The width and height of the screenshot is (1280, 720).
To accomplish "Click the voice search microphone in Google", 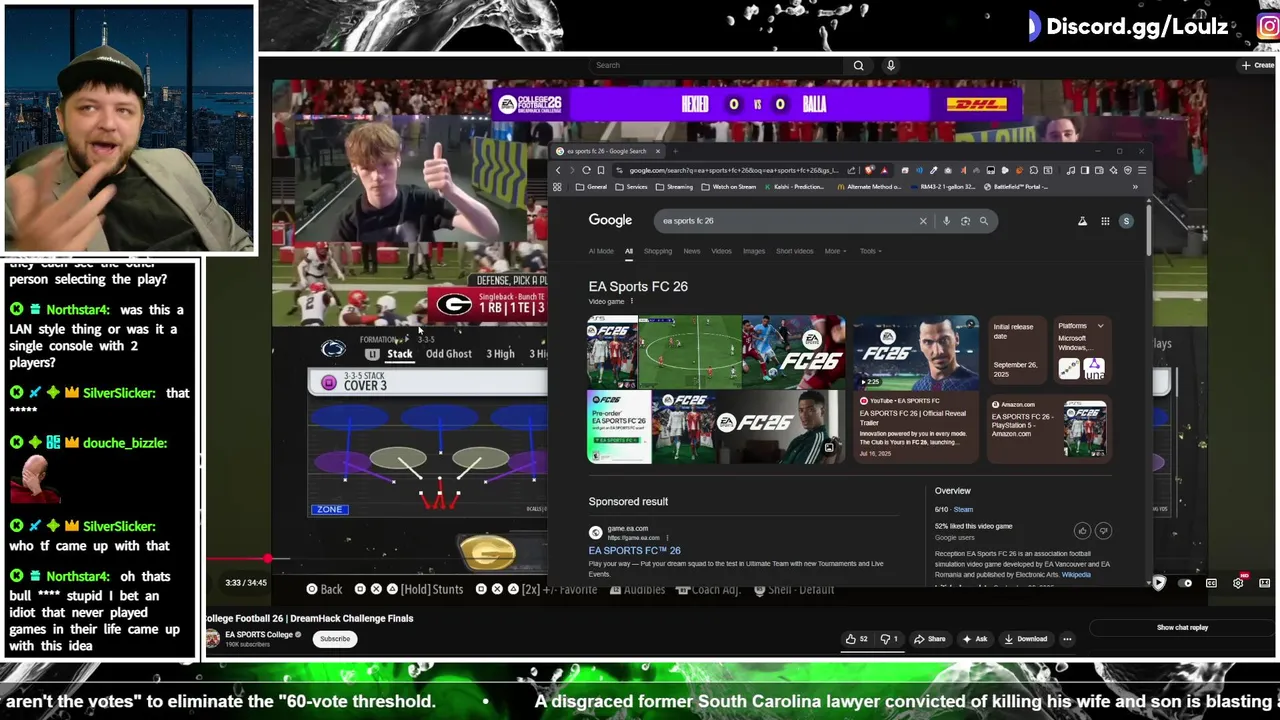I will [x=946, y=221].
